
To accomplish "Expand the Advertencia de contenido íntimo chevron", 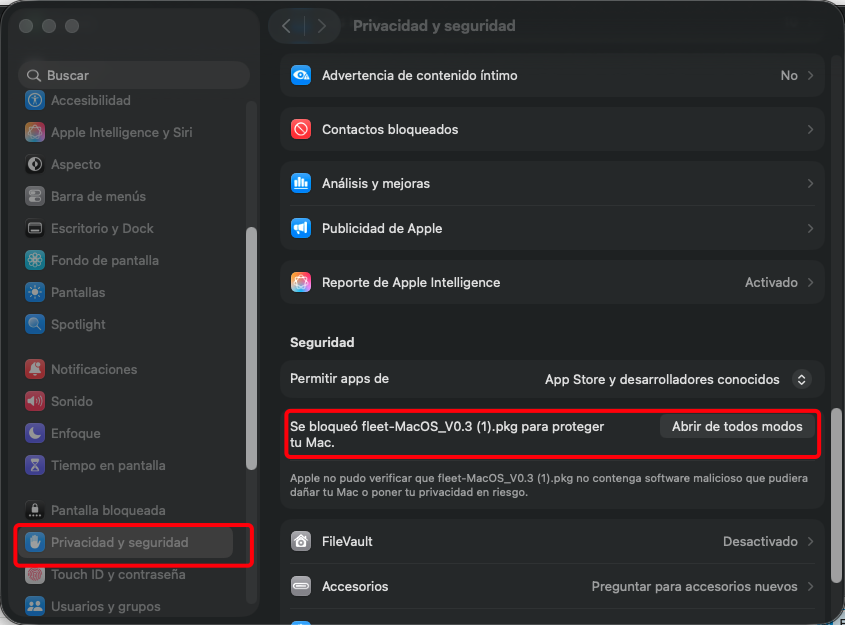I will 811,75.
